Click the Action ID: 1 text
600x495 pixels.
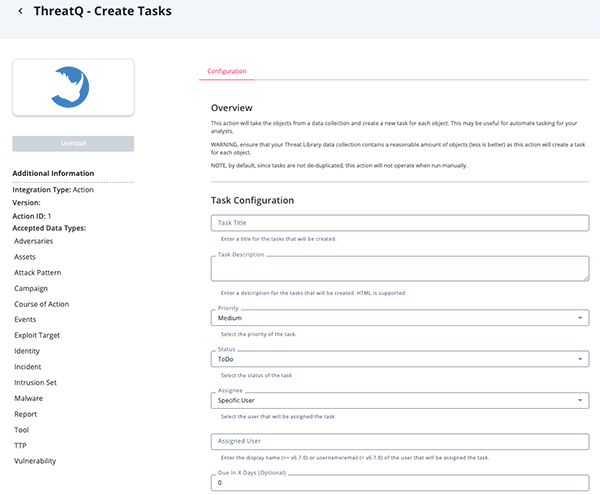tap(32, 216)
